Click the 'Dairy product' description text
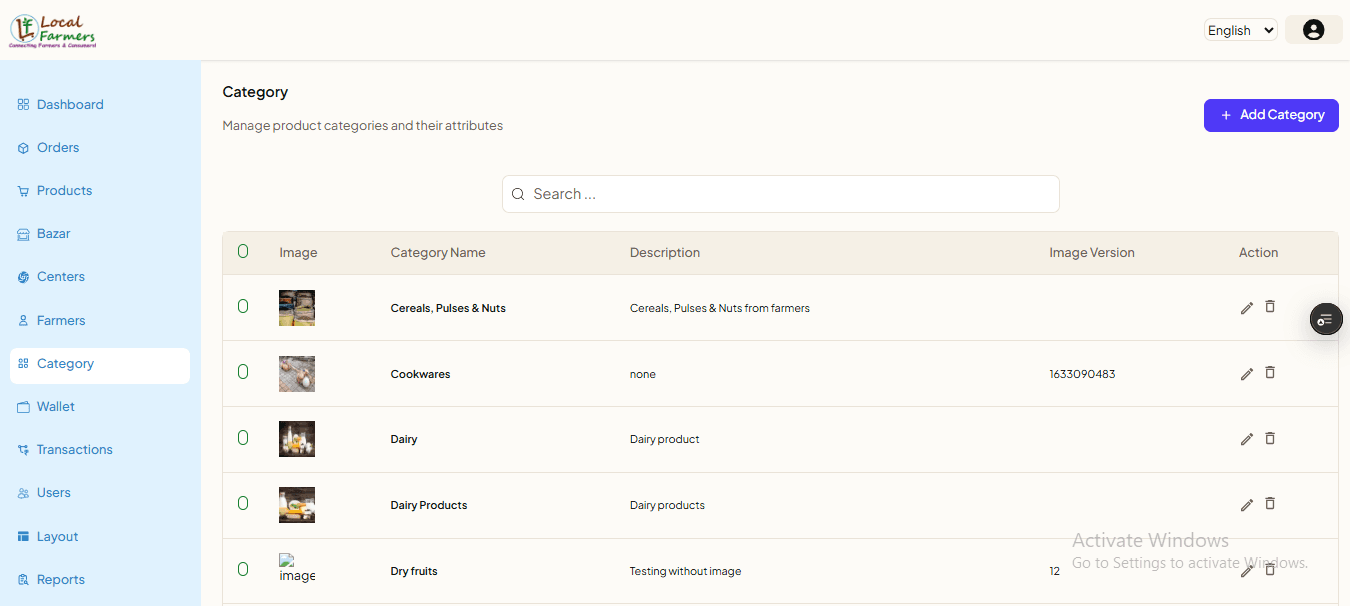Image resolution: width=1350 pixels, height=606 pixels. click(x=665, y=439)
